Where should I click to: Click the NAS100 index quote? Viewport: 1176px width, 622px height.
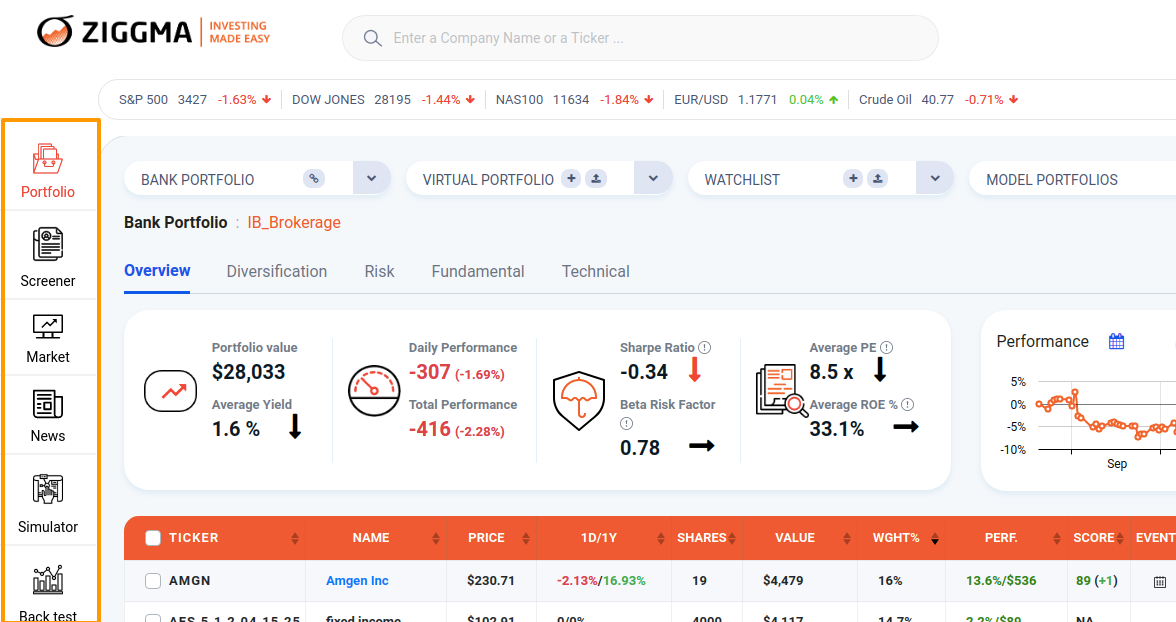click(x=574, y=100)
